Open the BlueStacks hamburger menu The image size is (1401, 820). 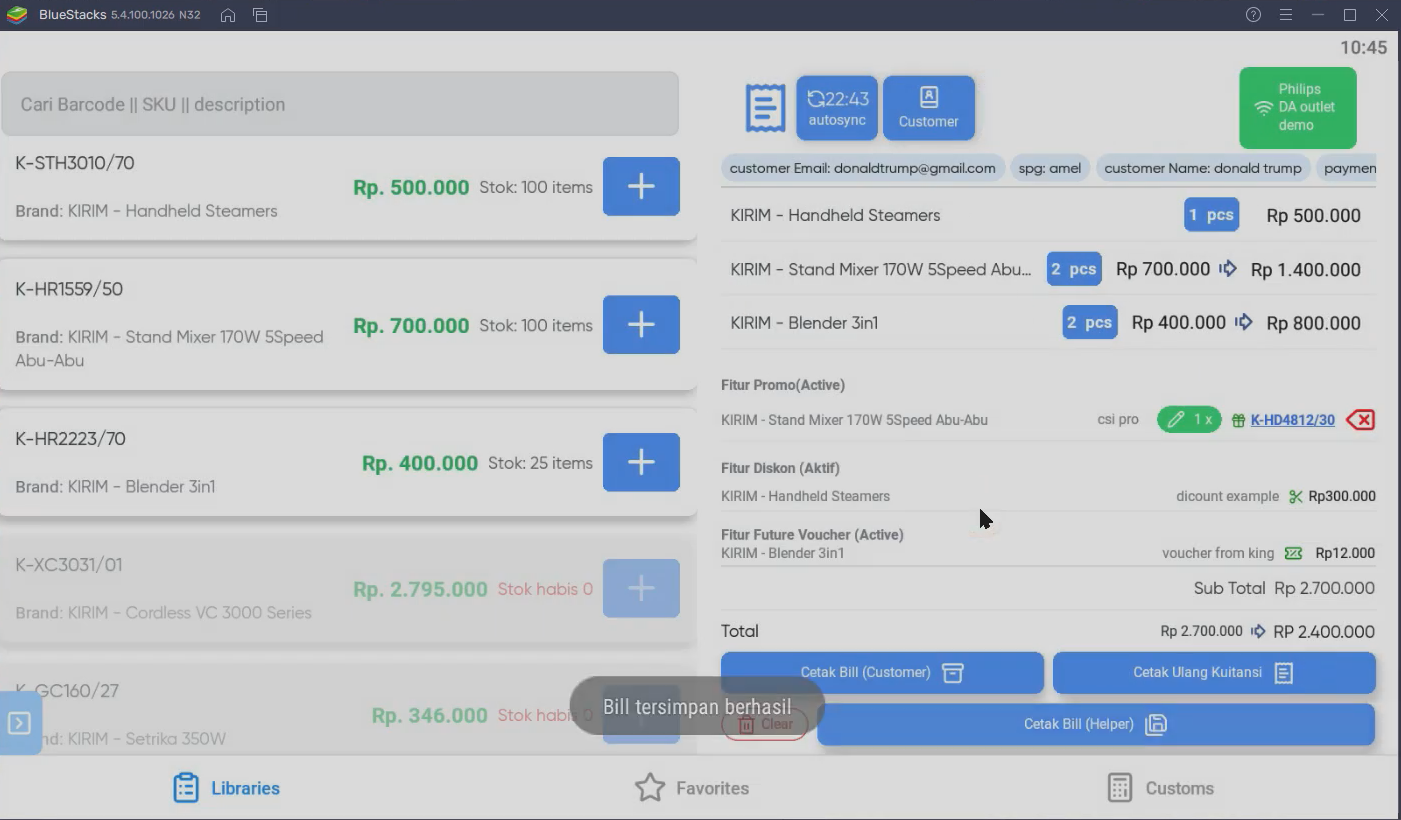[x=1286, y=15]
